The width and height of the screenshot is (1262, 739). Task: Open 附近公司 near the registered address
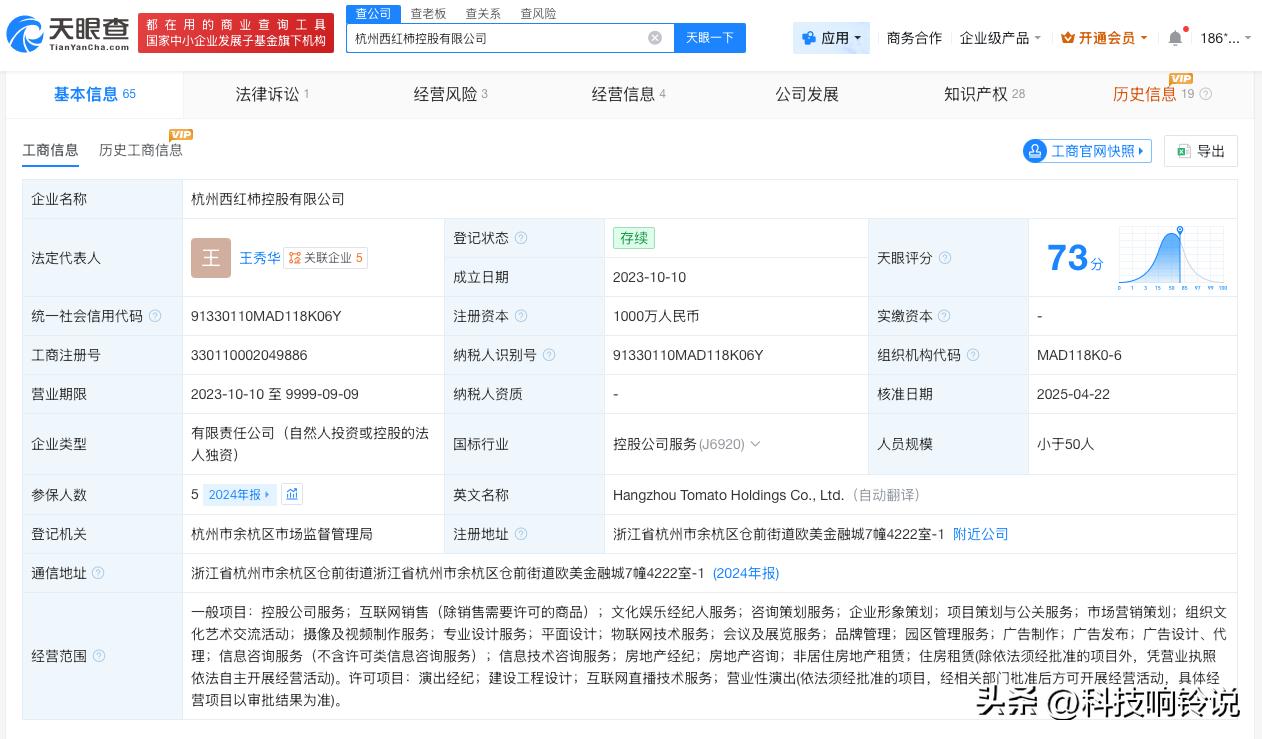click(980, 534)
